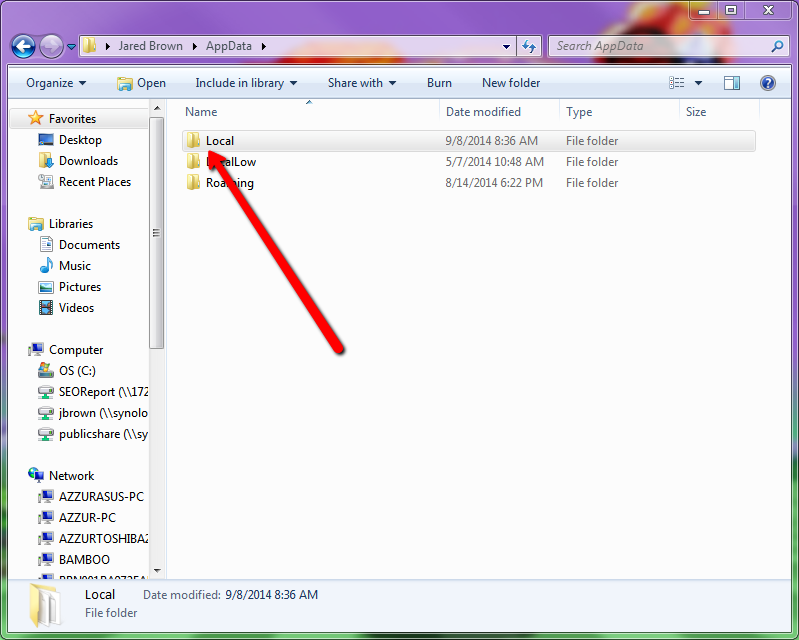The image size is (799, 640).
Task: Expand chevron after AppData in path
Action: 264,46
